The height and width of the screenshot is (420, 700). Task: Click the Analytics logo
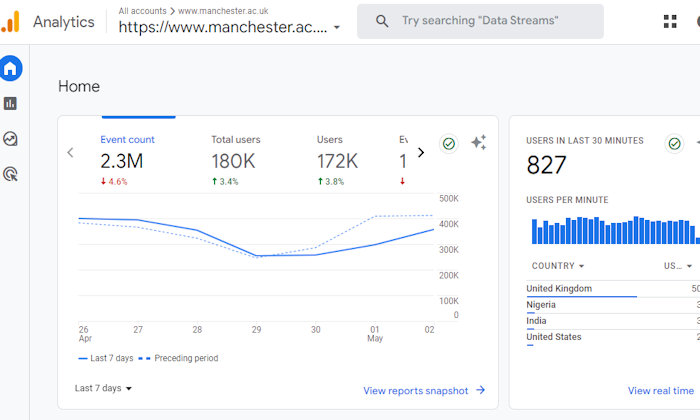(x=10, y=21)
